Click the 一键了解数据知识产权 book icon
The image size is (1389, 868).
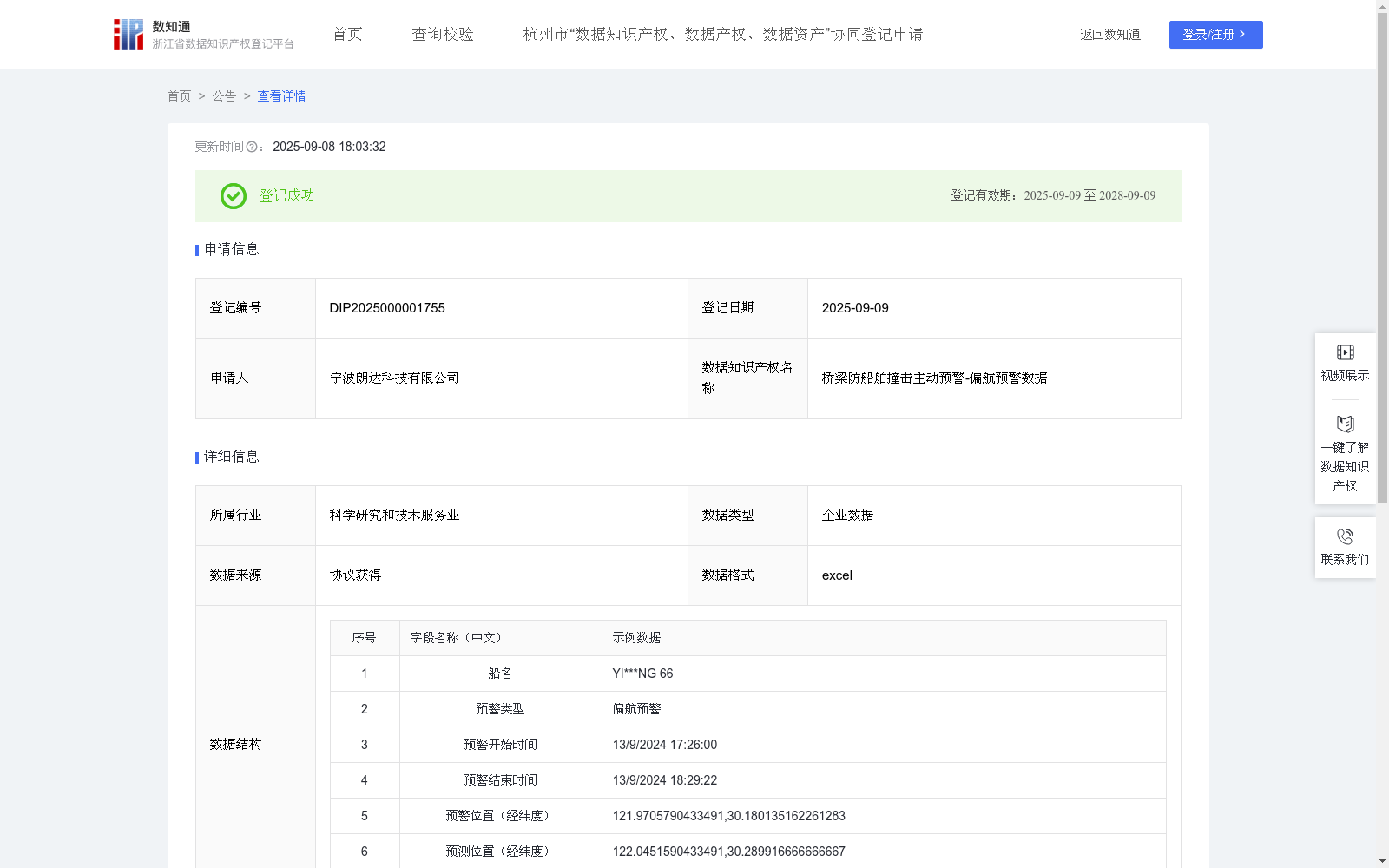click(1346, 424)
